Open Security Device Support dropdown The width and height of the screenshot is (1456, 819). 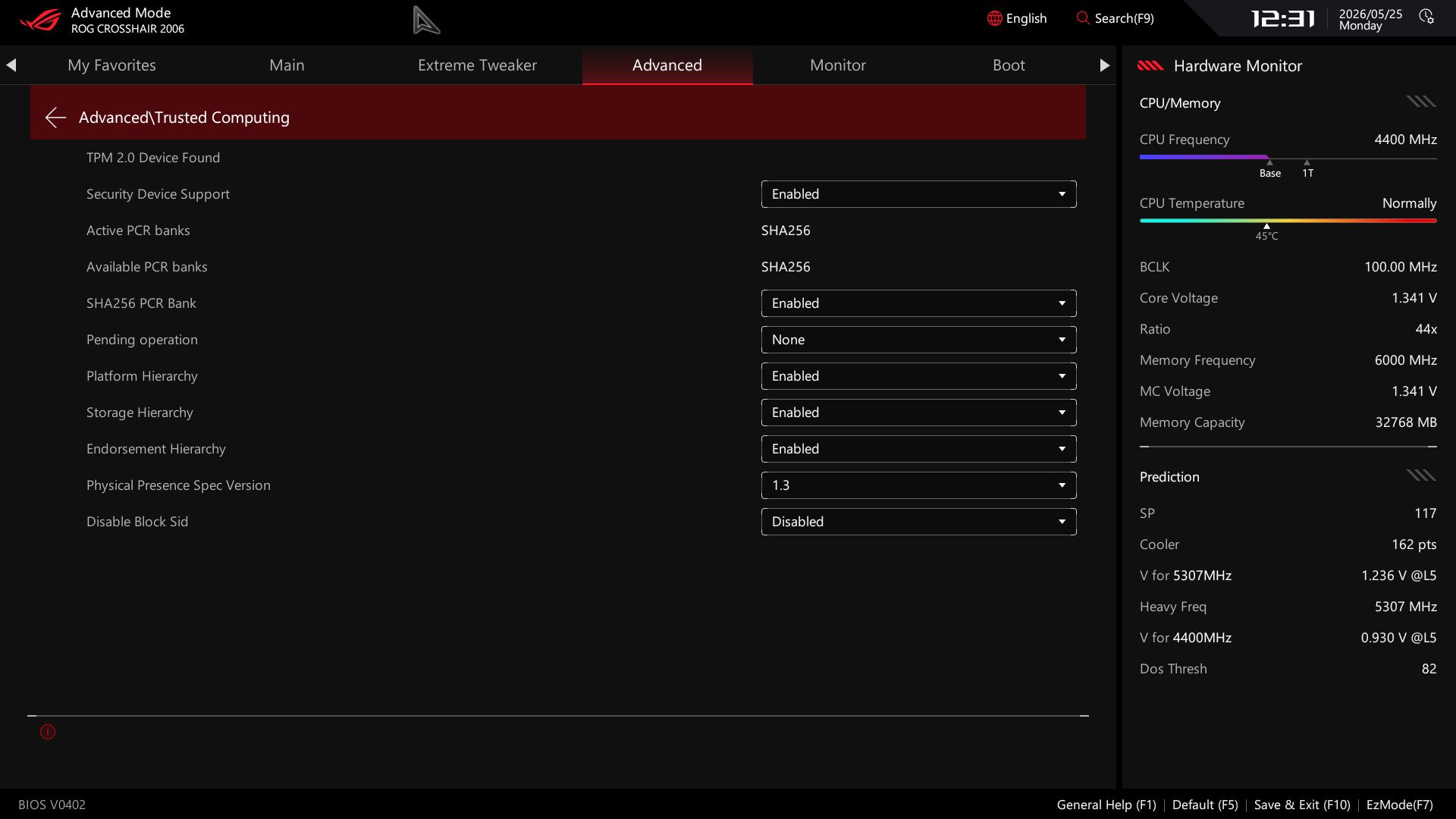tap(918, 194)
